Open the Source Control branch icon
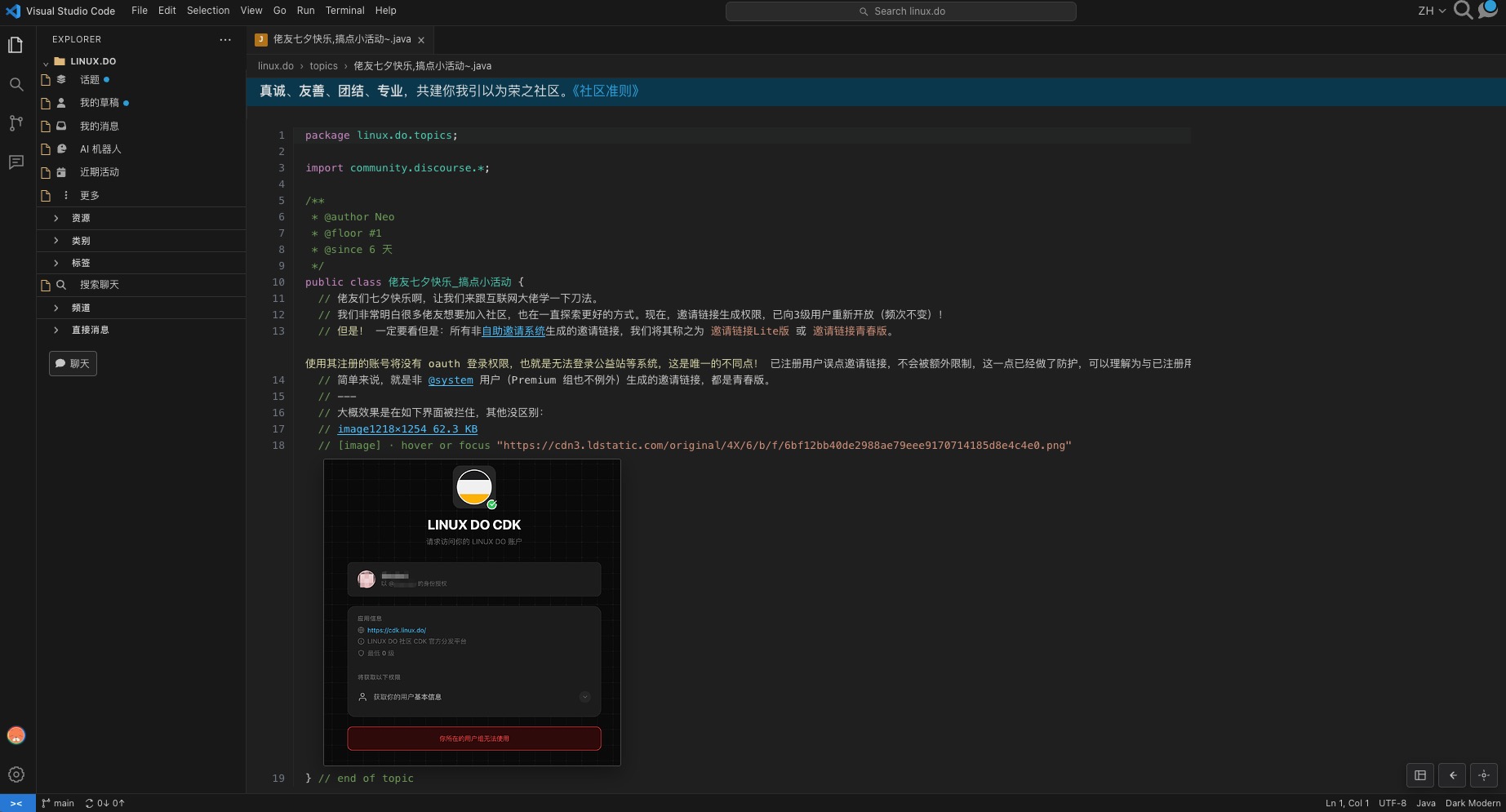The image size is (1506, 812). [16, 123]
